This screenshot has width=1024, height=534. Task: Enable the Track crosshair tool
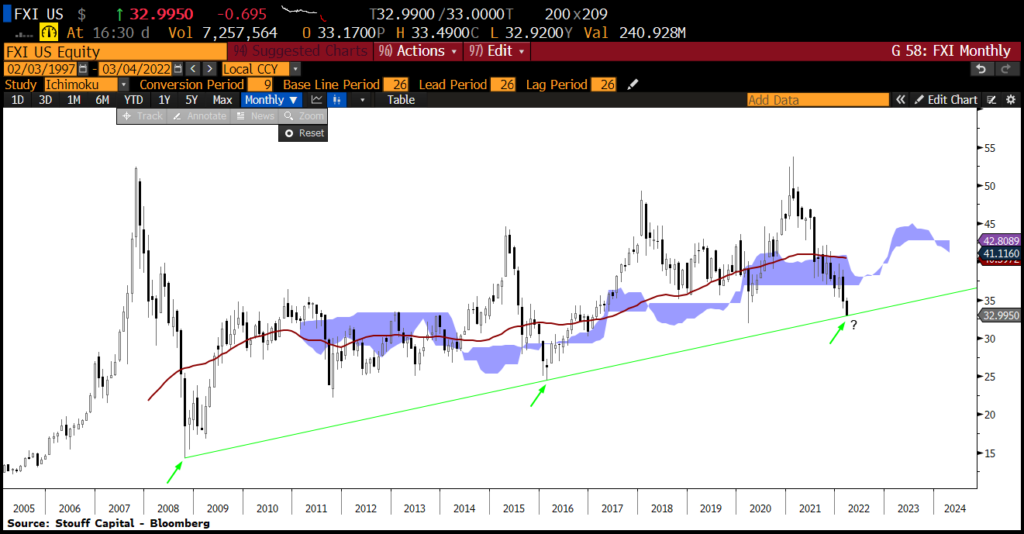coord(142,116)
